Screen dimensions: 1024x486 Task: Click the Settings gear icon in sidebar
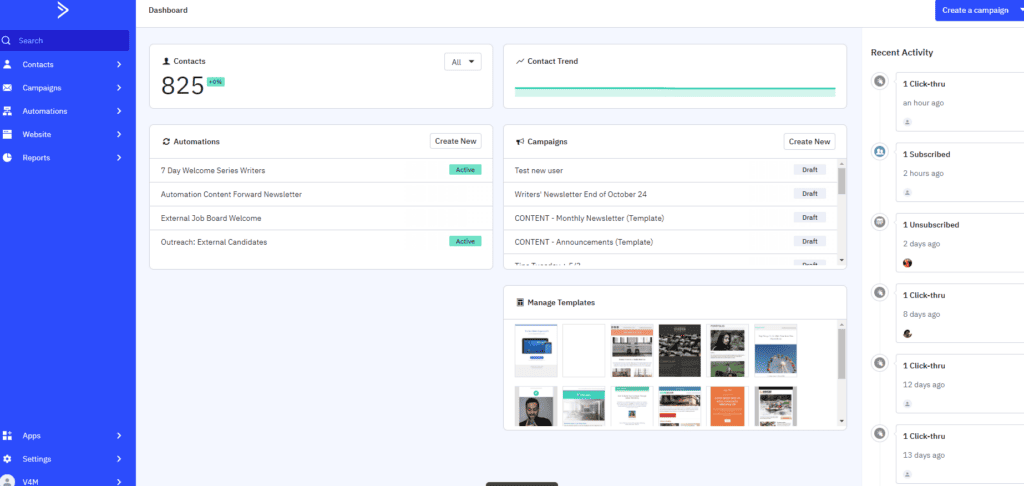7,459
